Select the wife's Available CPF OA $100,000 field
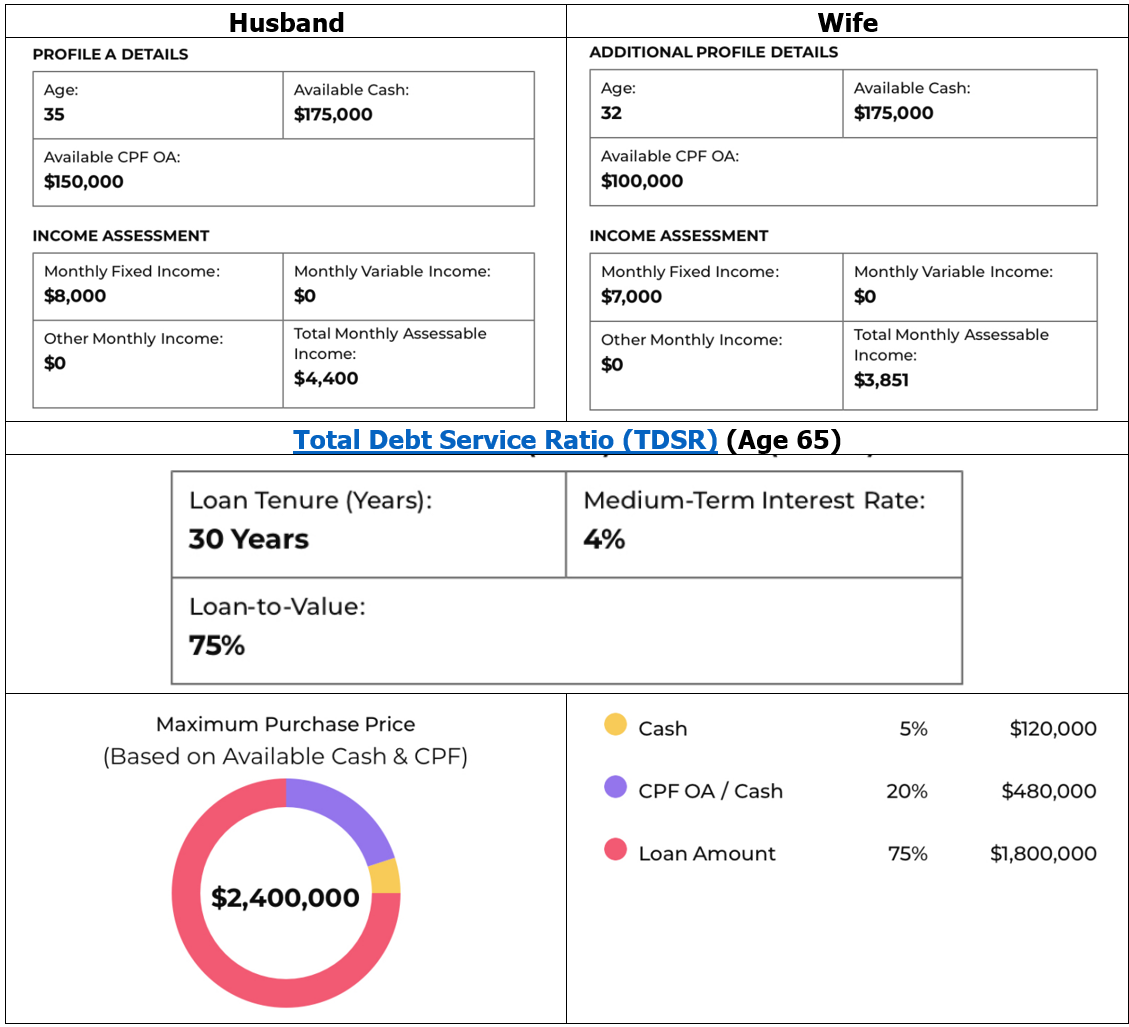This screenshot has width=1129, height=1027. tap(843, 171)
